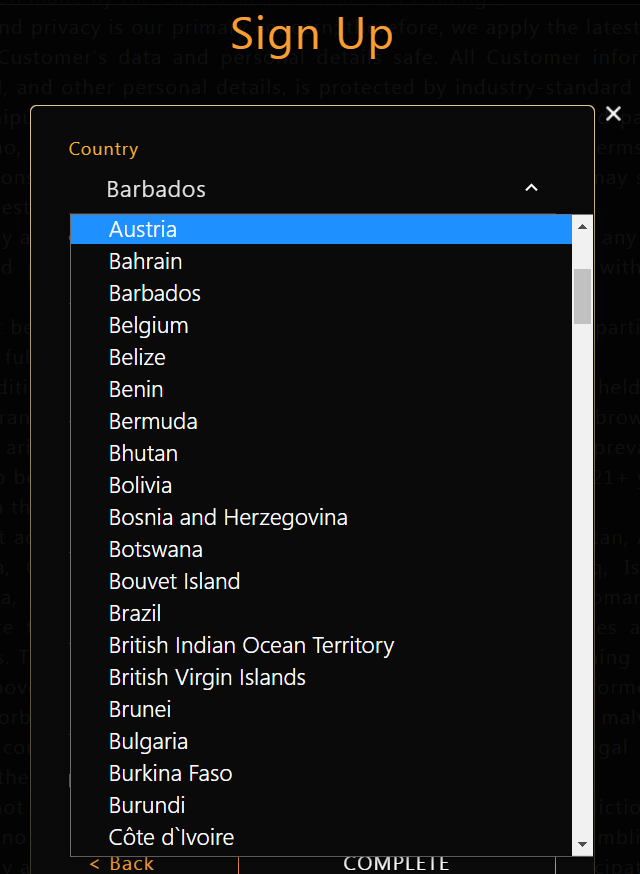Pick Belgium as the country
Viewport: 640px width, 874px height.
(x=149, y=325)
